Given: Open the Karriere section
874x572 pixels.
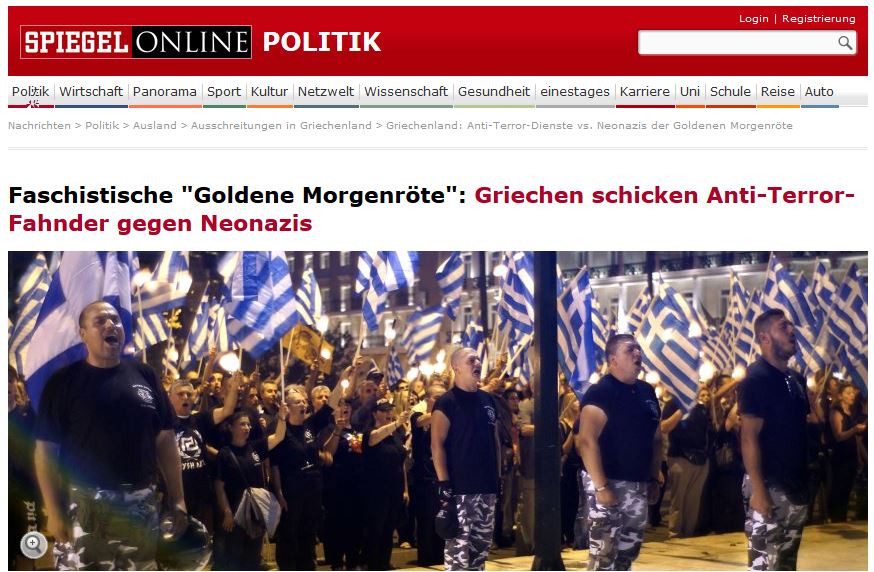Looking at the screenshot, I should pos(645,91).
